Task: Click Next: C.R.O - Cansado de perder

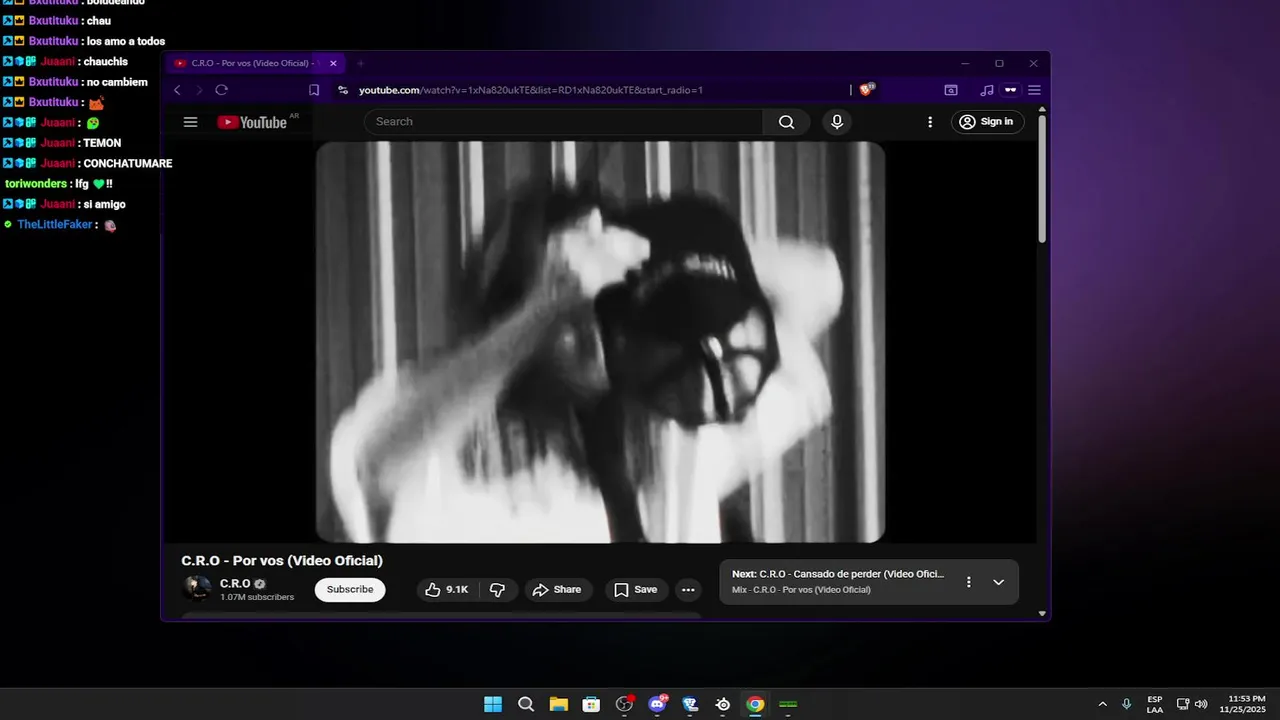Action: (838, 574)
